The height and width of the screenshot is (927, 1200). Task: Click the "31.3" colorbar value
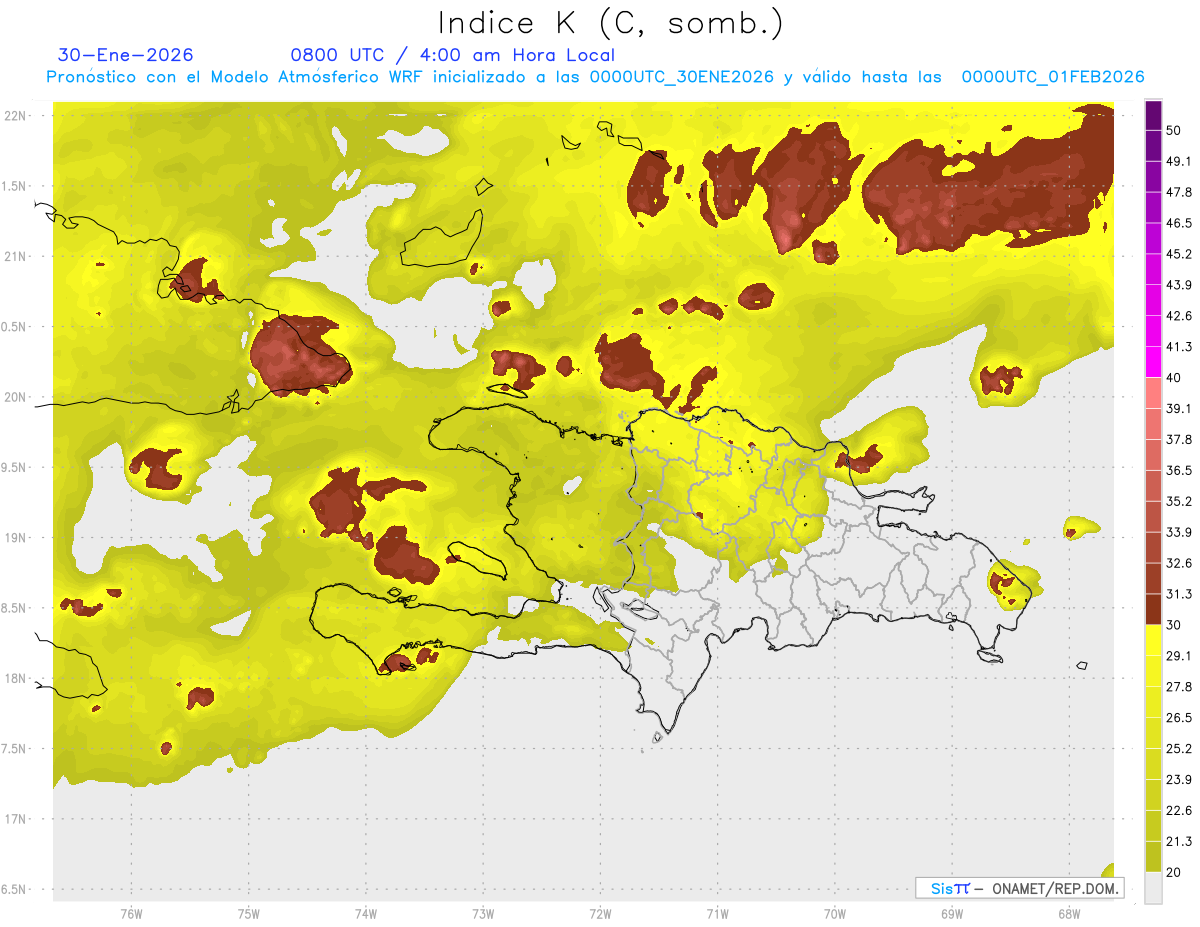[x=1178, y=594]
